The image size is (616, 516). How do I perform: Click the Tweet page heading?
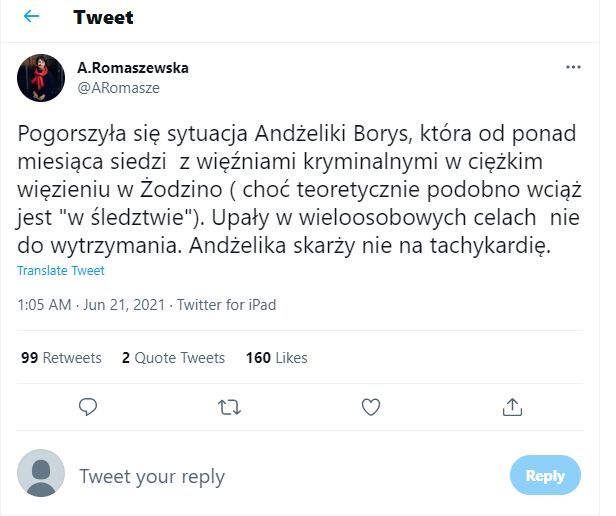(103, 17)
